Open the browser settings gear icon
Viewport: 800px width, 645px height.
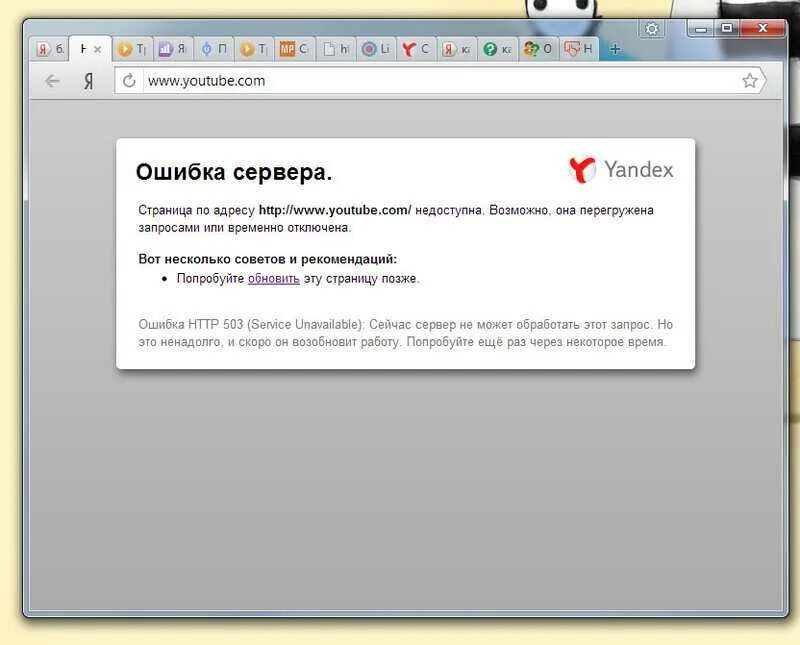coord(652,29)
